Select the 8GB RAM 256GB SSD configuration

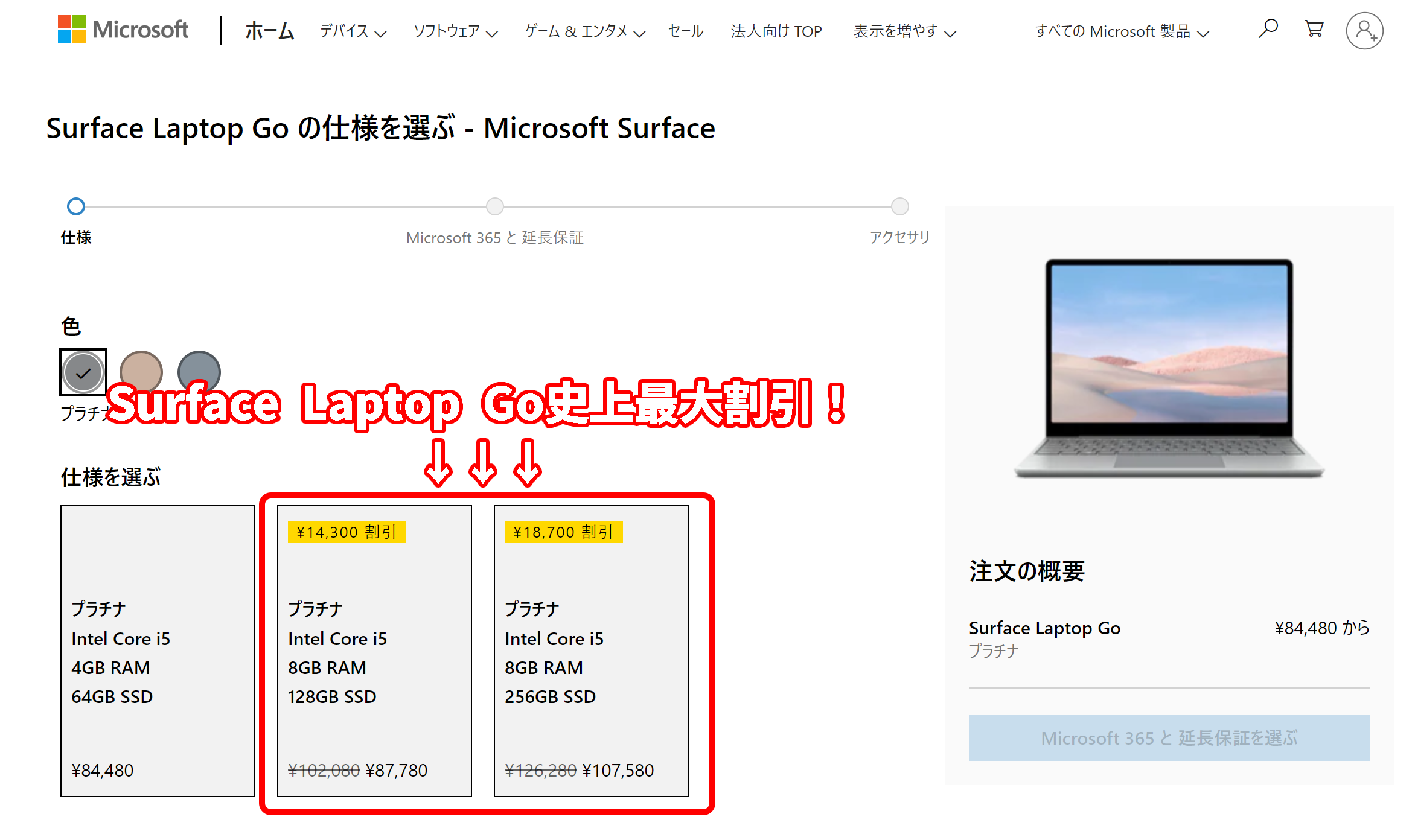pos(591,651)
